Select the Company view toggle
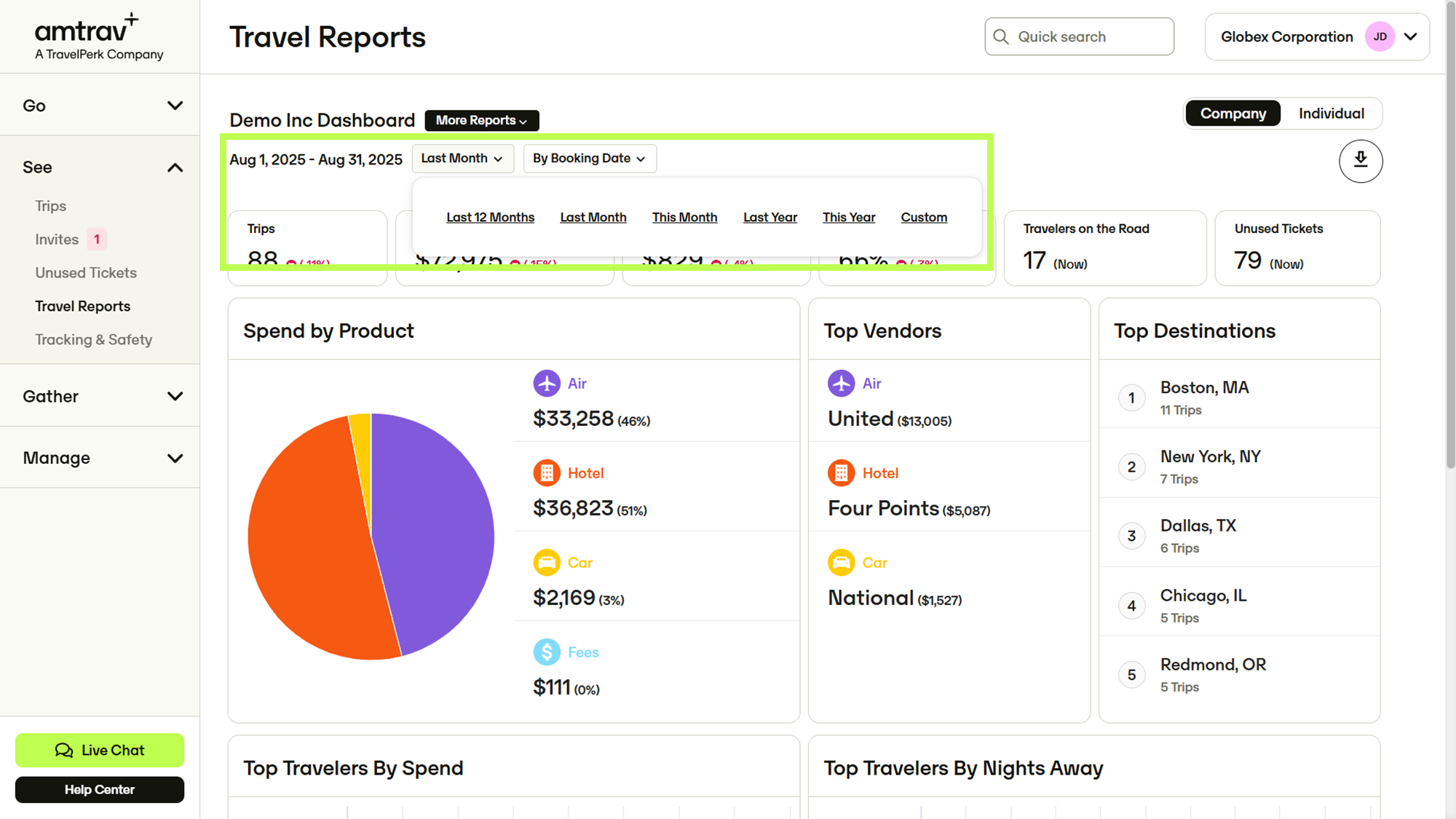Viewport: 1456px width, 819px height. 1233,114
